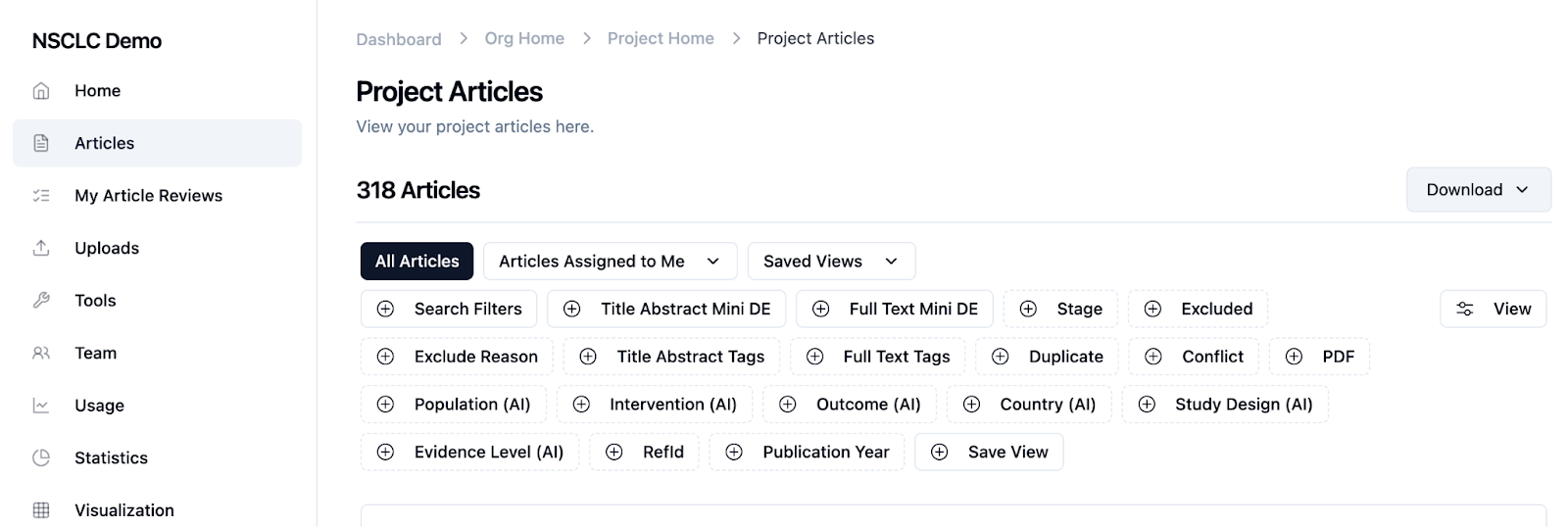Add the Duplicate filter
Screen dimensions: 1568x527
pos(1047,357)
